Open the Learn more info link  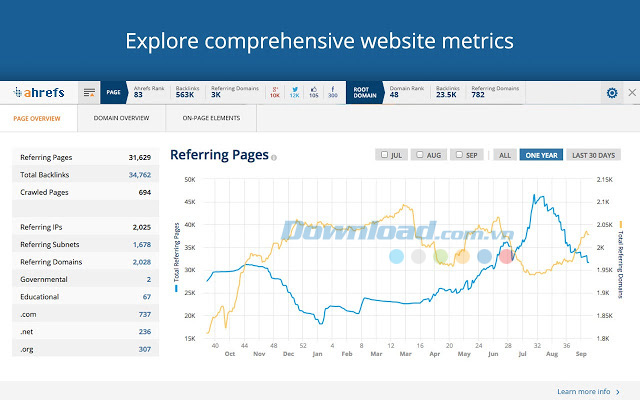(584, 392)
